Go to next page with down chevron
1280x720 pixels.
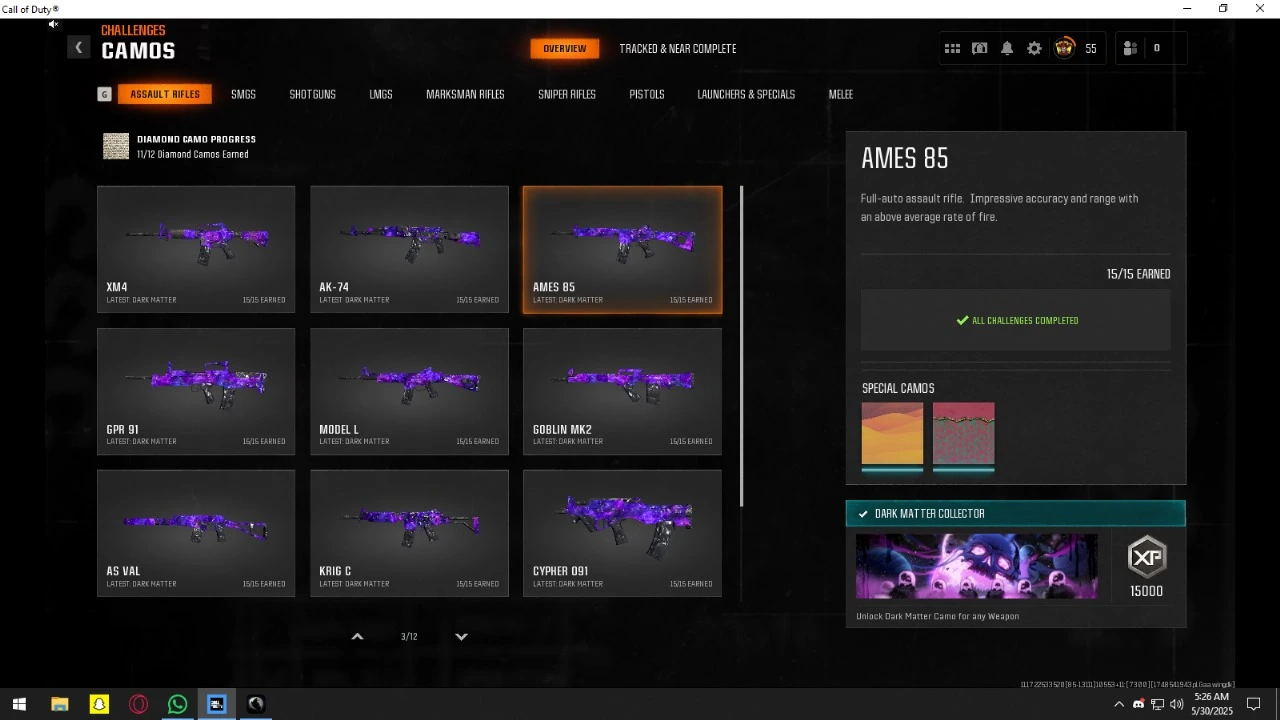(461, 636)
